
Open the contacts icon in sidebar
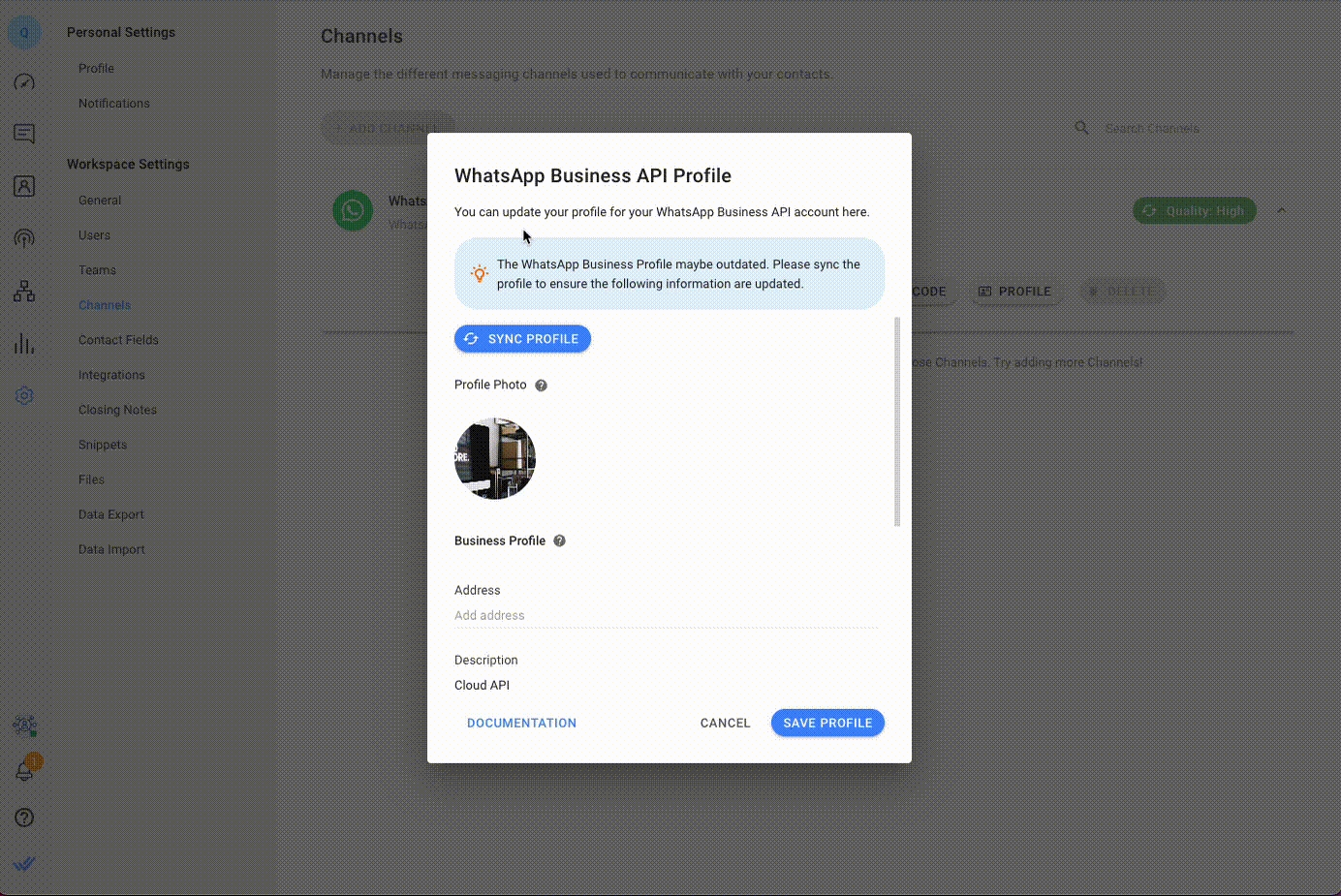[x=24, y=186]
